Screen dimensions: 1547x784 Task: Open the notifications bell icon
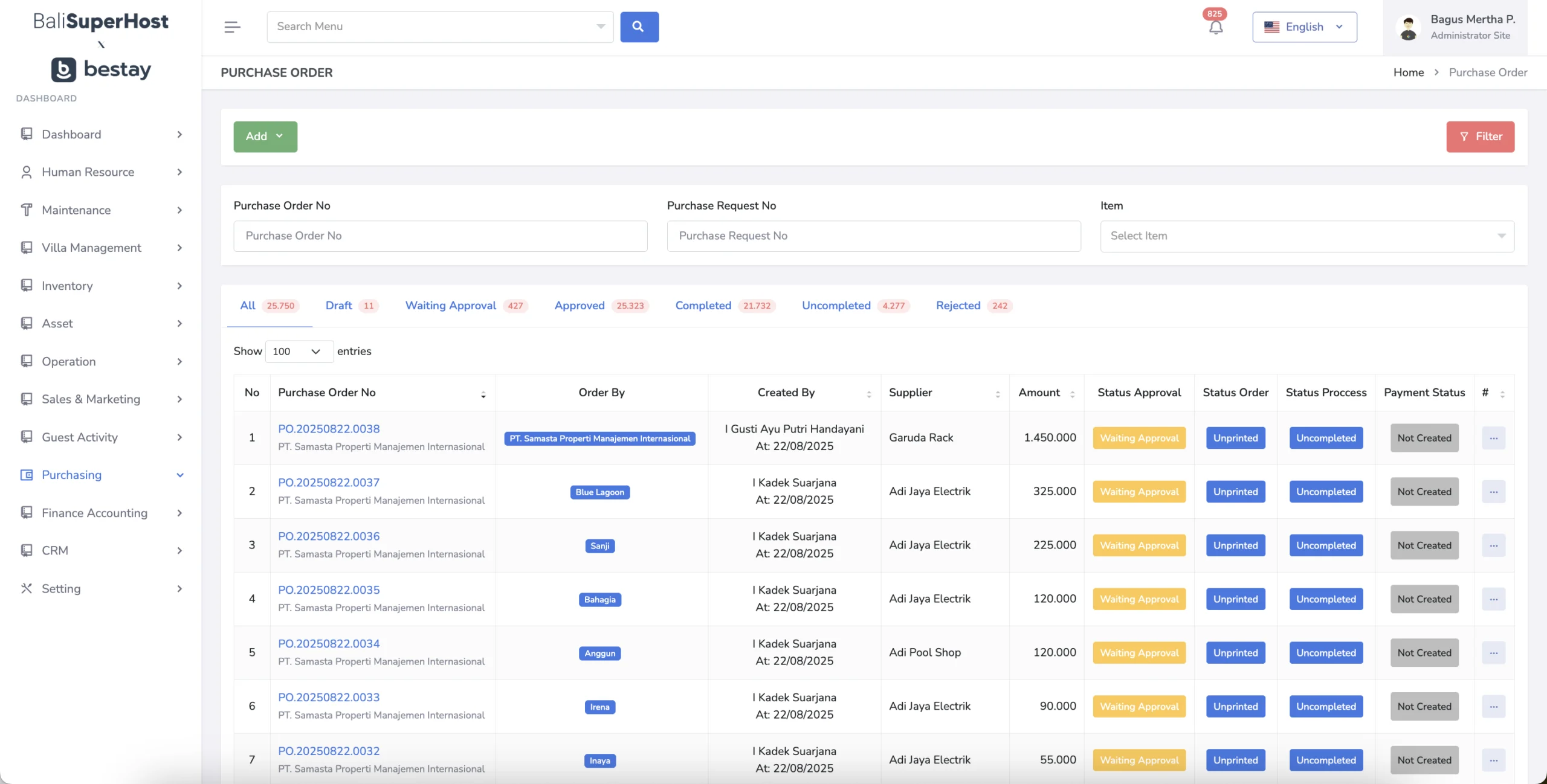(1216, 27)
